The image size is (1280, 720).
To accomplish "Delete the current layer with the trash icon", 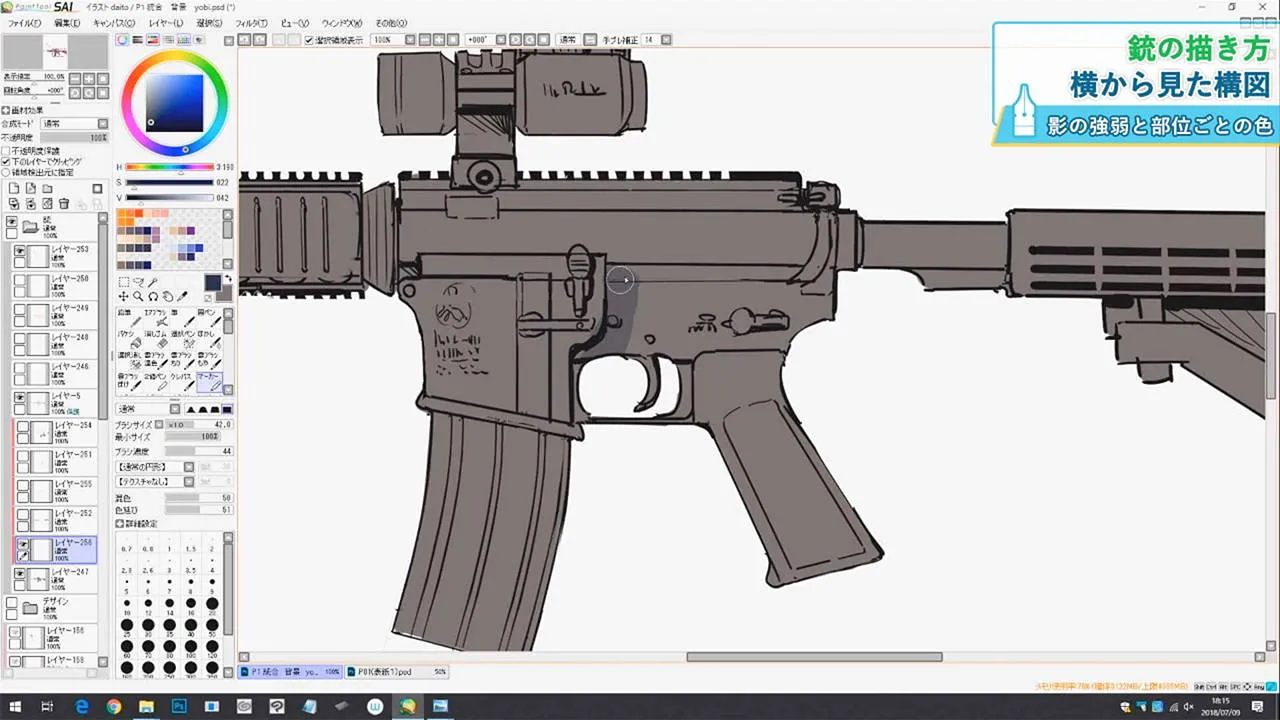I will (62, 203).
